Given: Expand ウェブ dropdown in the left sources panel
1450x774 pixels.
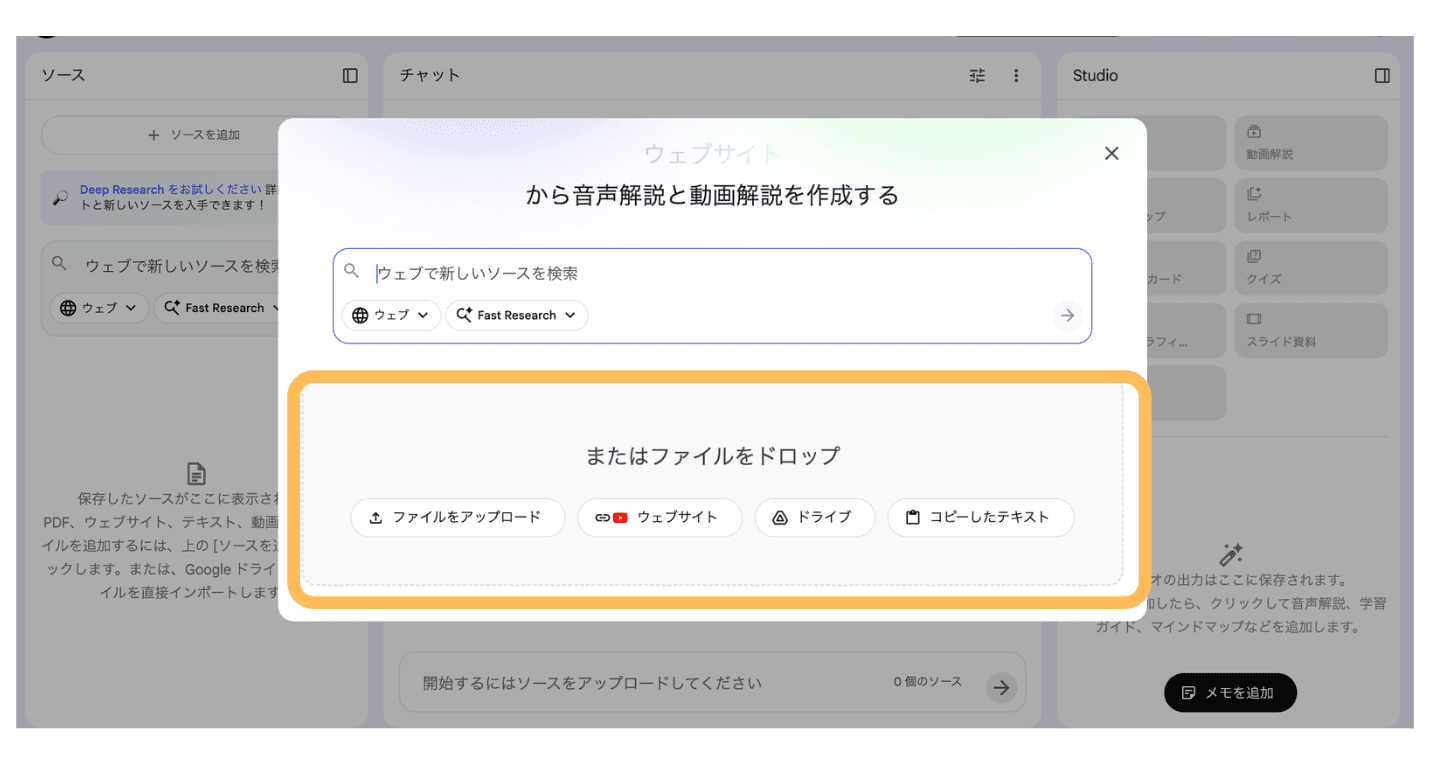Looking at the screenshot, I should (99, 308).
